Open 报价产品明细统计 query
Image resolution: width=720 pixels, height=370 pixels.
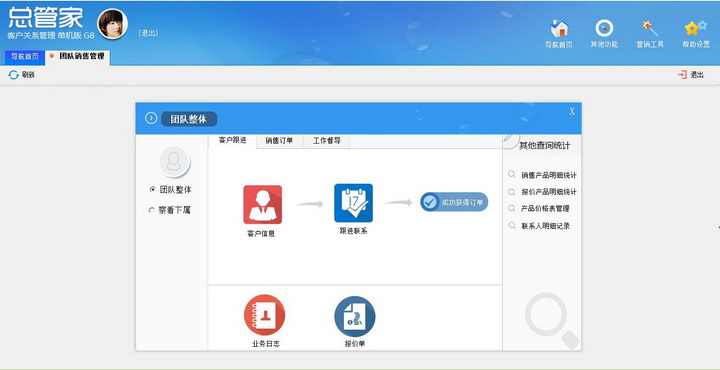click(549, 192)
